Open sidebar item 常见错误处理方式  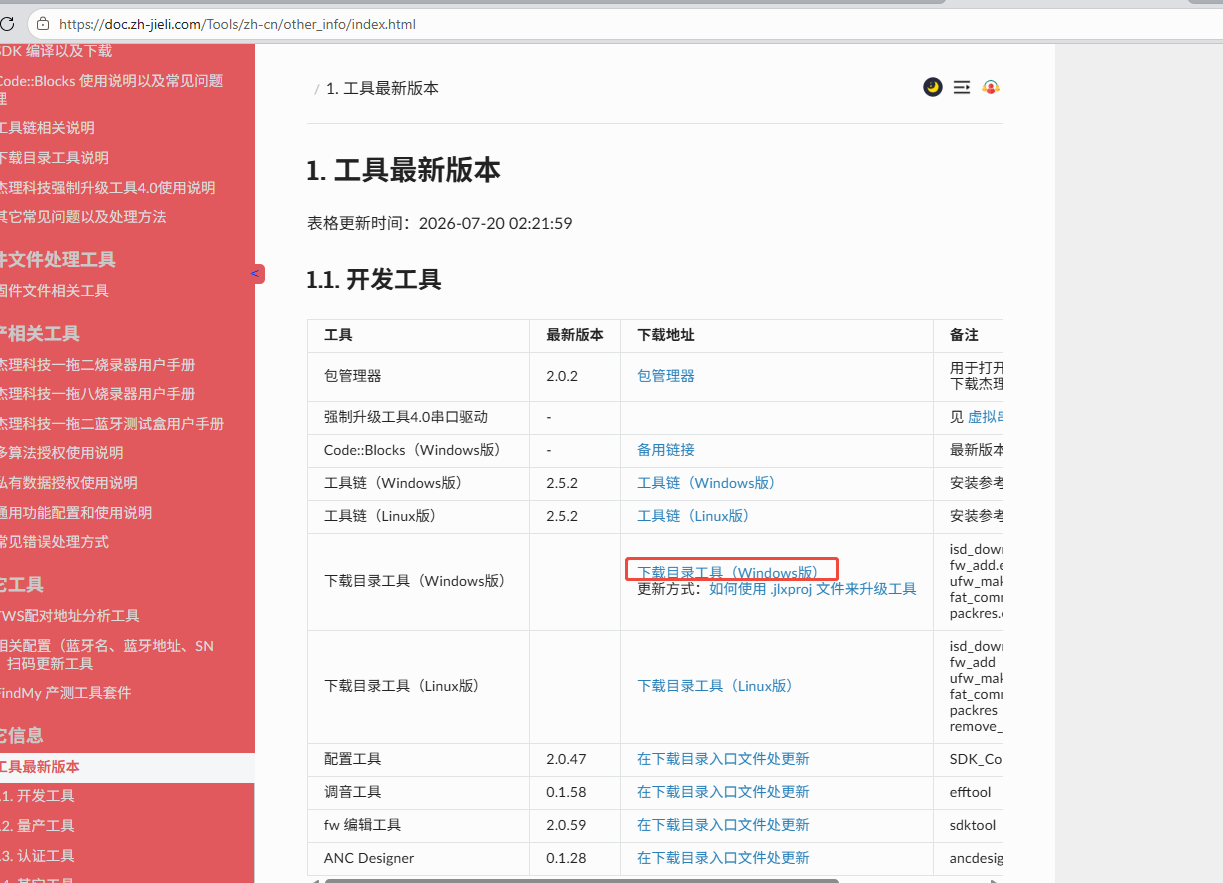tap(54, 542)
